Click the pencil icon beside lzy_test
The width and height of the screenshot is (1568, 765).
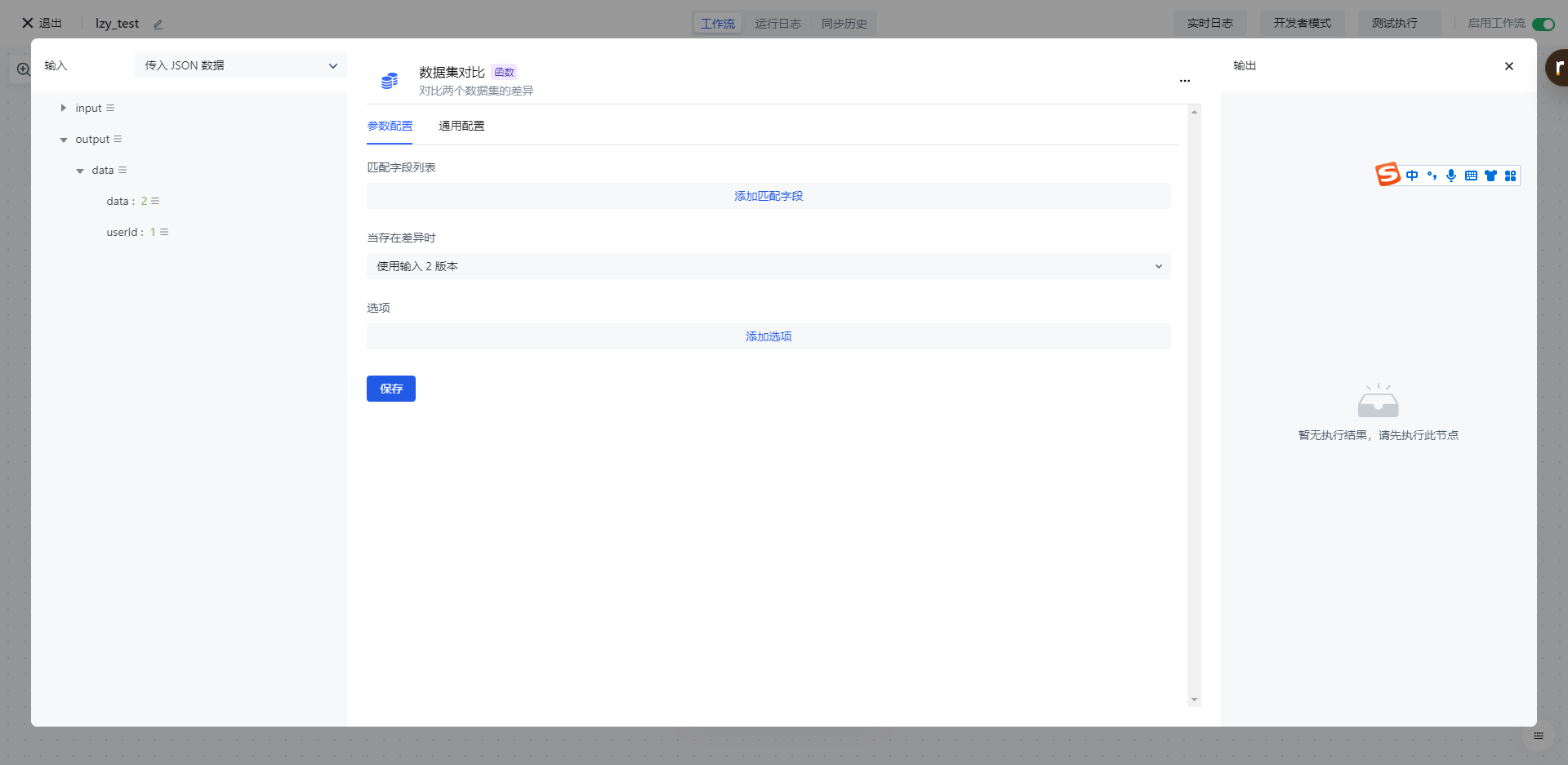(158, 24)
